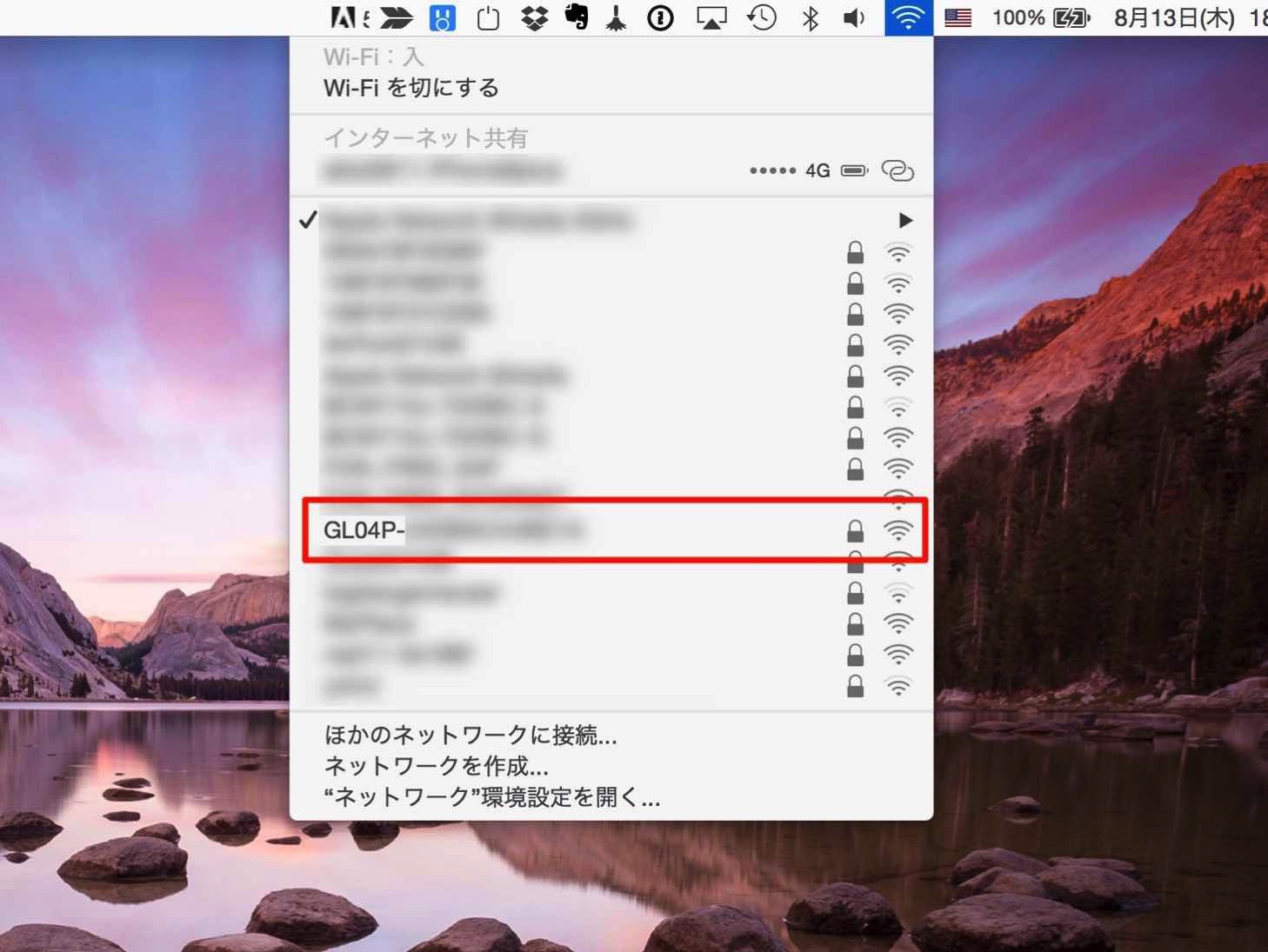This screenshot has height=952, width=1268.
Task: Open the Time Machine clock icon
Action: [x=761, y=17]
